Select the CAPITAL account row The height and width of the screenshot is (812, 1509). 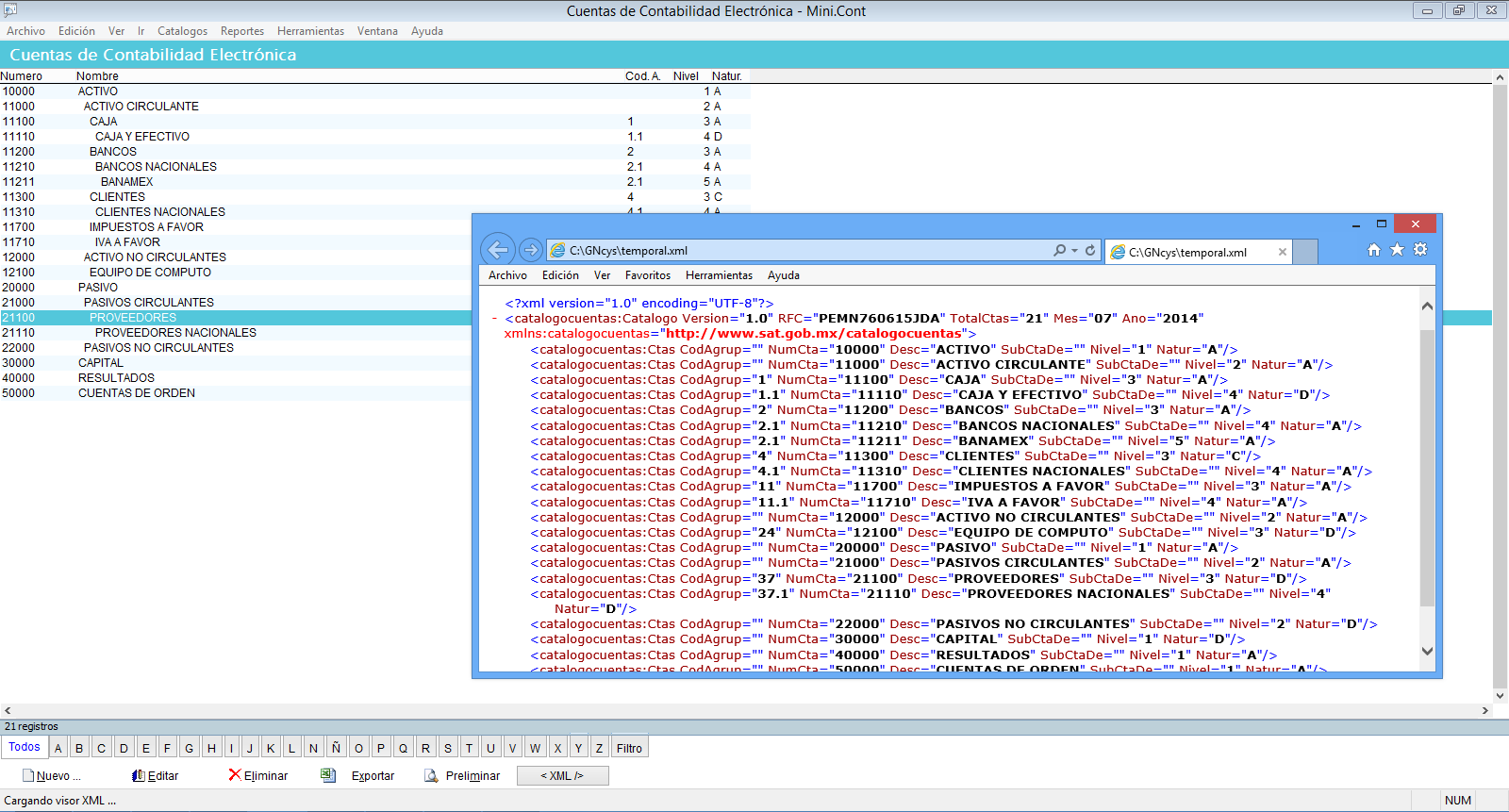pos(236,363)
